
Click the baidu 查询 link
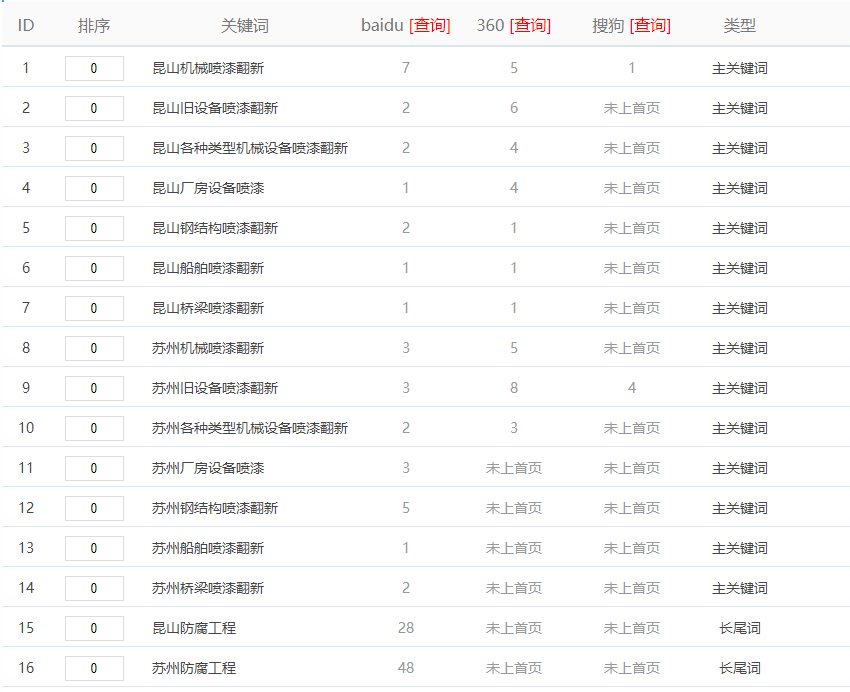coord(430,26)
